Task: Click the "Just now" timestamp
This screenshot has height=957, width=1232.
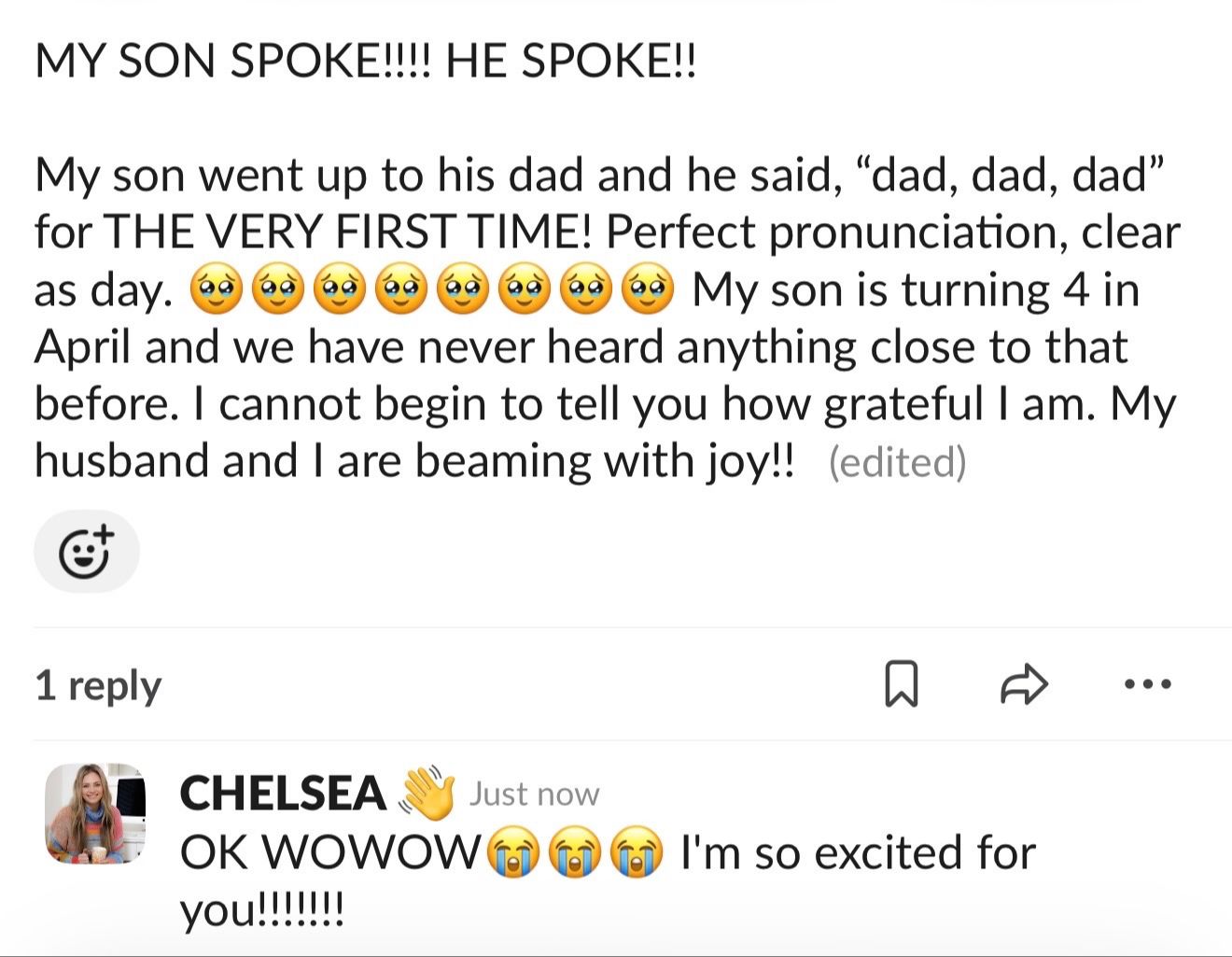Action: (534, 794)
